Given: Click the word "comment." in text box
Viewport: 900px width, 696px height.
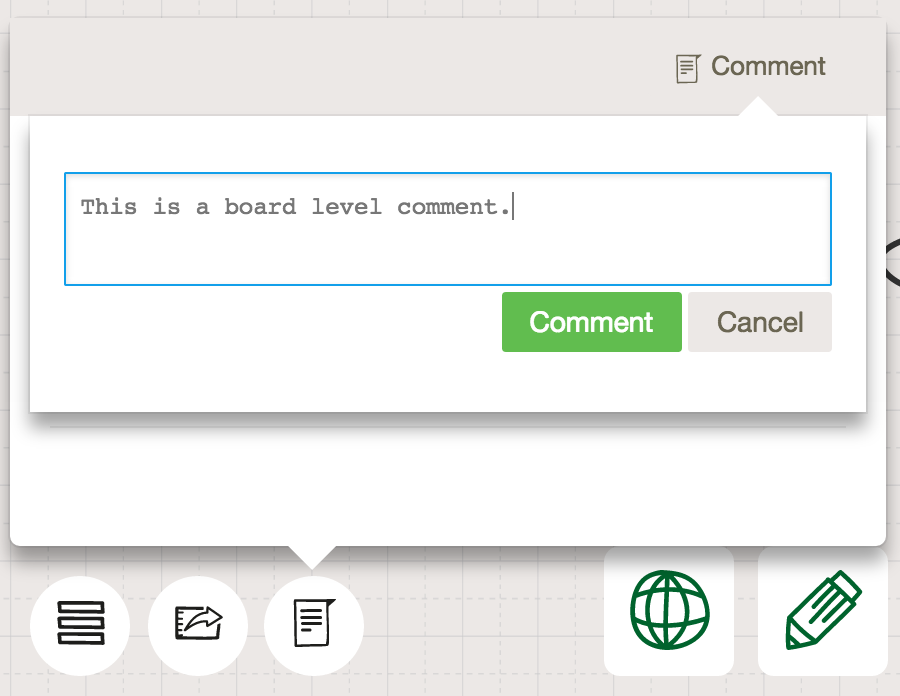Looking at the screenshot, I should point(453,207).
